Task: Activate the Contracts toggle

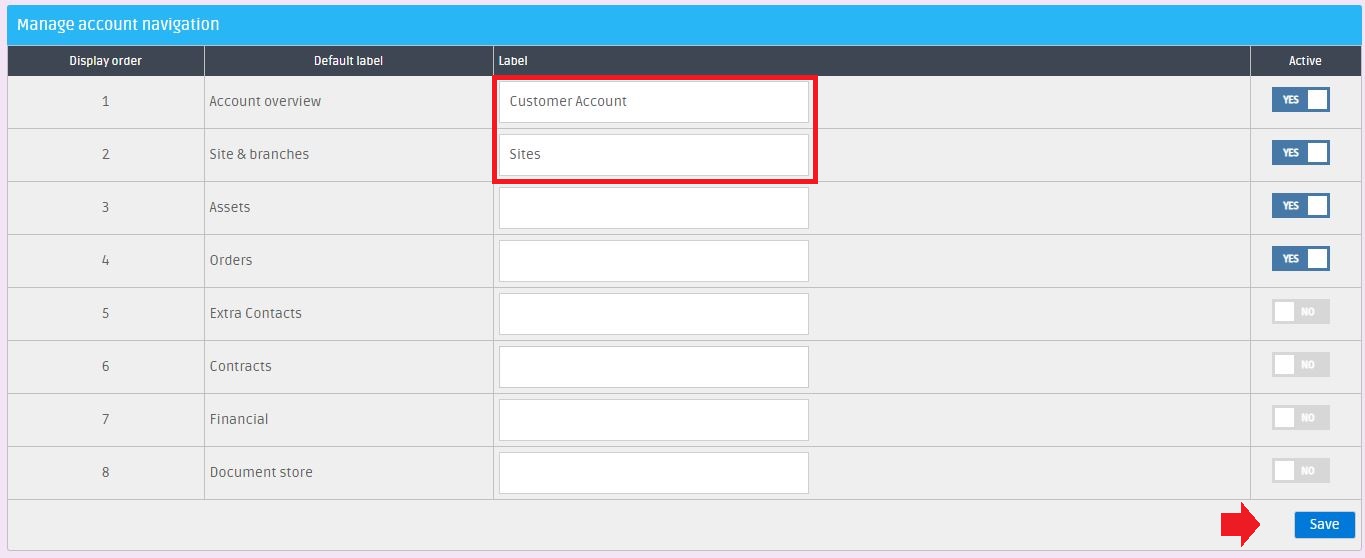Action: 1300,365
